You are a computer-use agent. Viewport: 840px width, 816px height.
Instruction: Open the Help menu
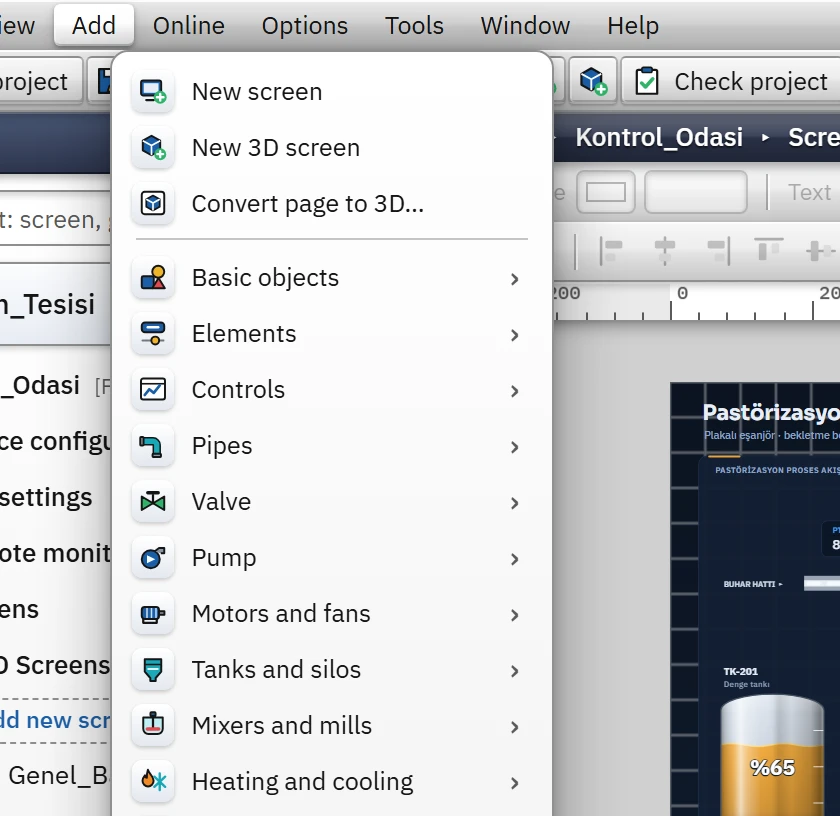tap(633, 25)
